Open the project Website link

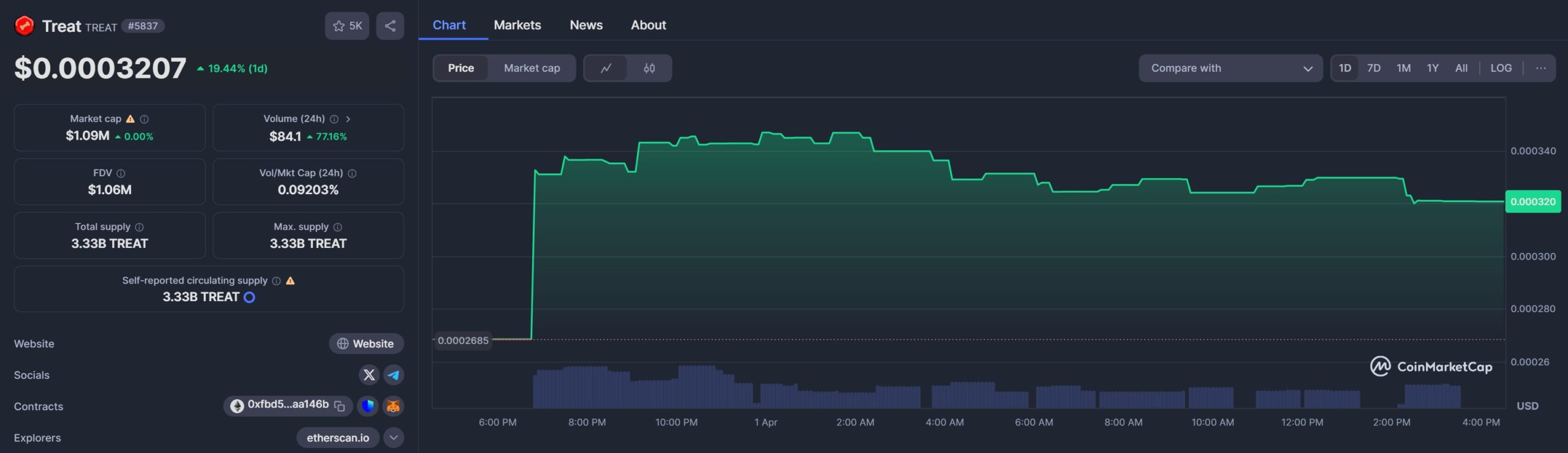pos(366,343)
